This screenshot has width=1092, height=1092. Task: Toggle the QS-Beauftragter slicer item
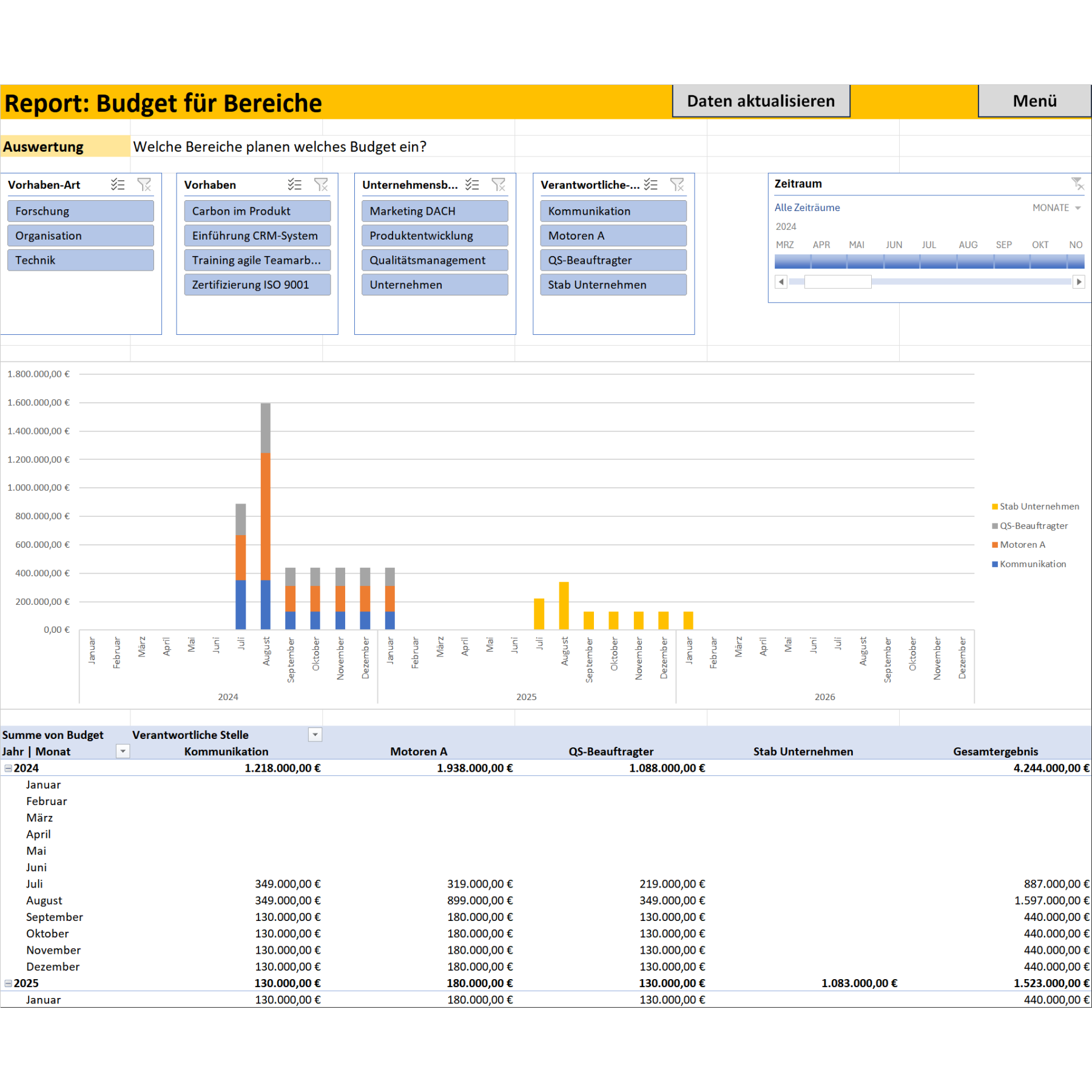[613, 260]
